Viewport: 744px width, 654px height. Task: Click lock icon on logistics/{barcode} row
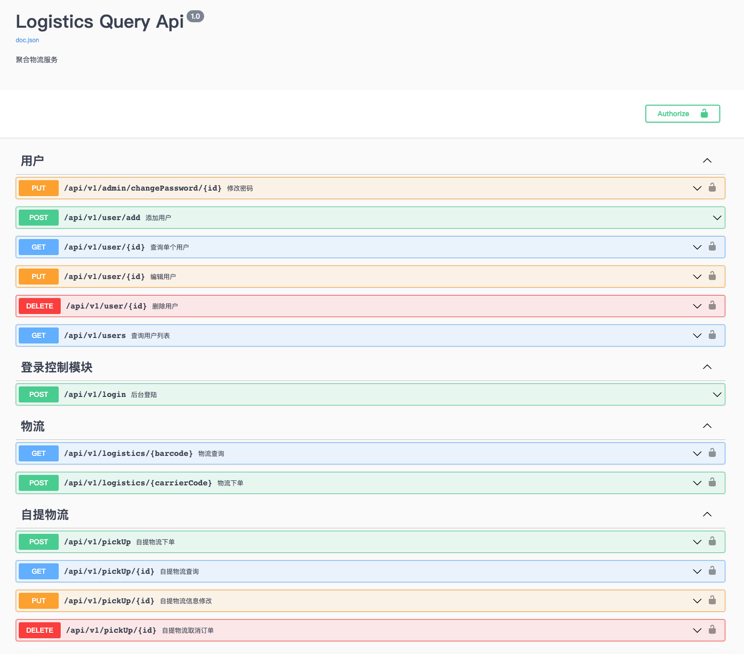point(712,453)
